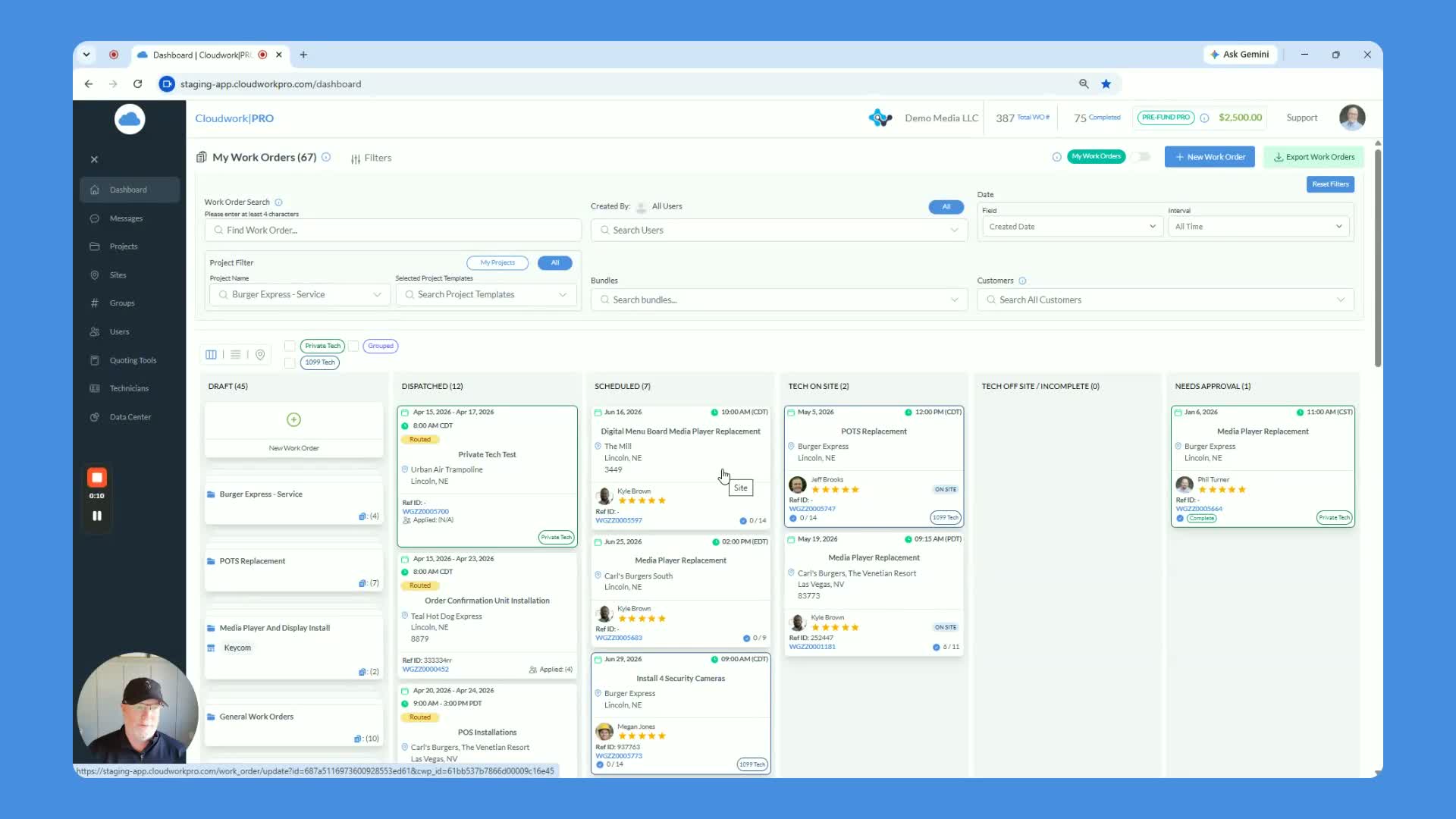Open Users in sidebar
The height and width of the screenshot is (819, 1456).
pyautogui.click(x=119, y=332)
